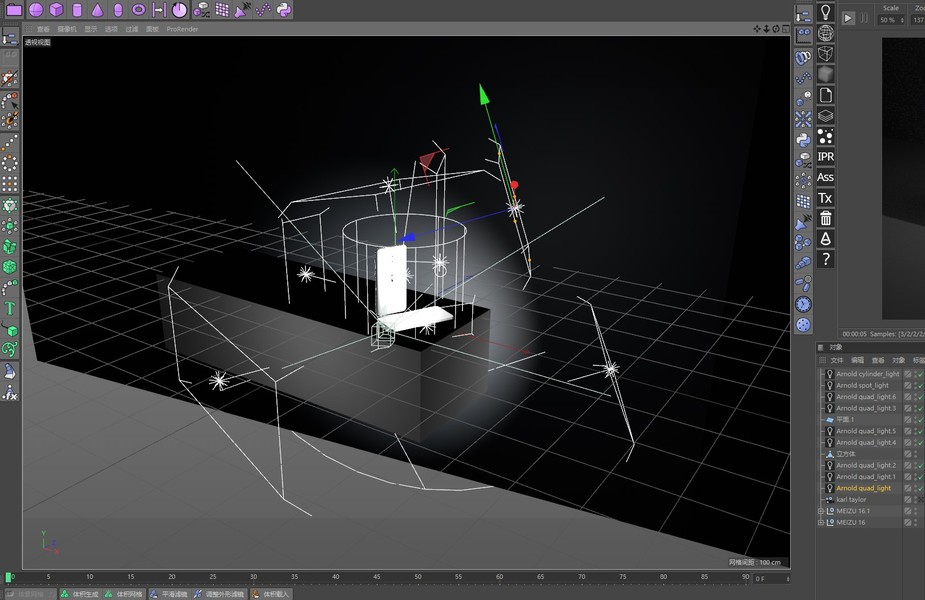The height and width of the screenshot is (600, 925).
Task: Select the purple torus field icon
Action: point(139,9)
